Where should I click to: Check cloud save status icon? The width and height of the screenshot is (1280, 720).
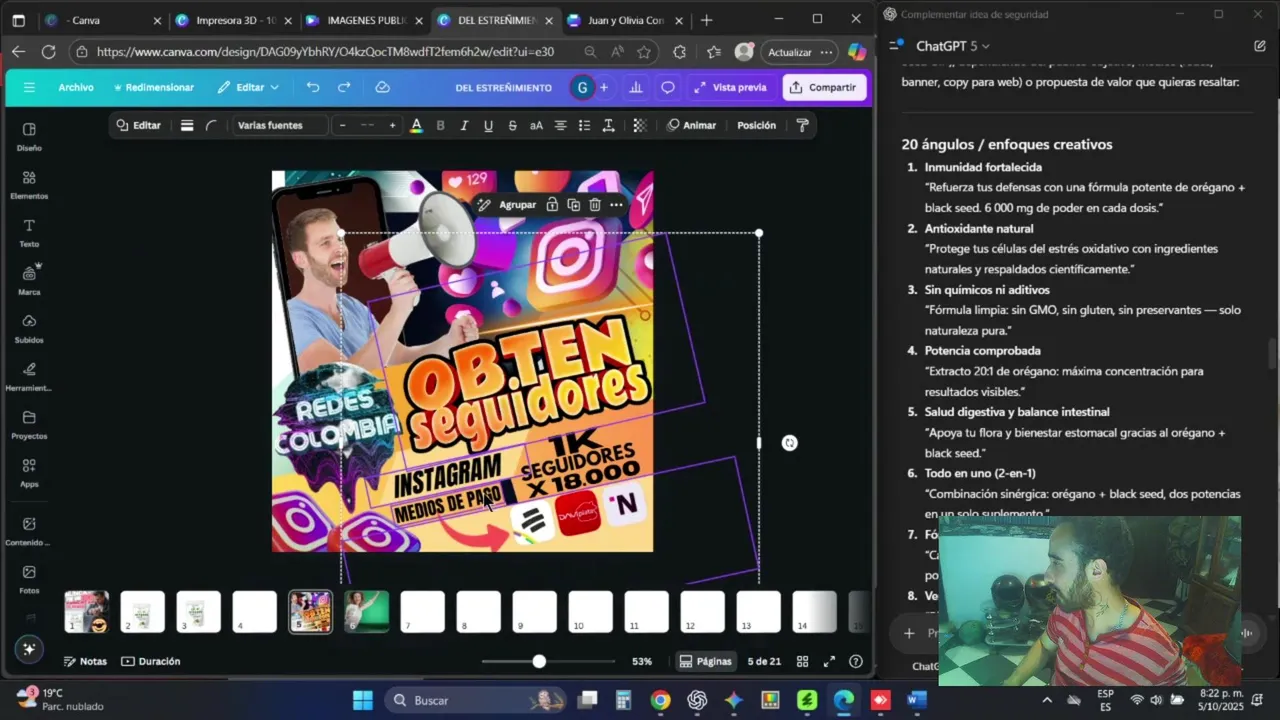[x=382, y=88]
